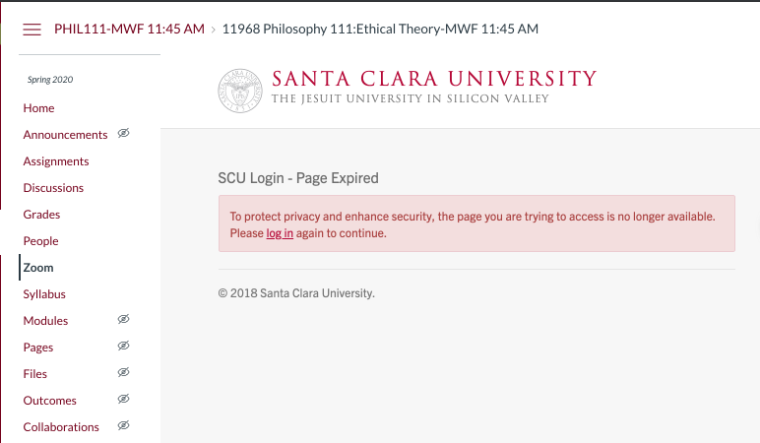Screen dimensions: 760x443
Task: Open the course Syllabus
Action: click(44, 294)
